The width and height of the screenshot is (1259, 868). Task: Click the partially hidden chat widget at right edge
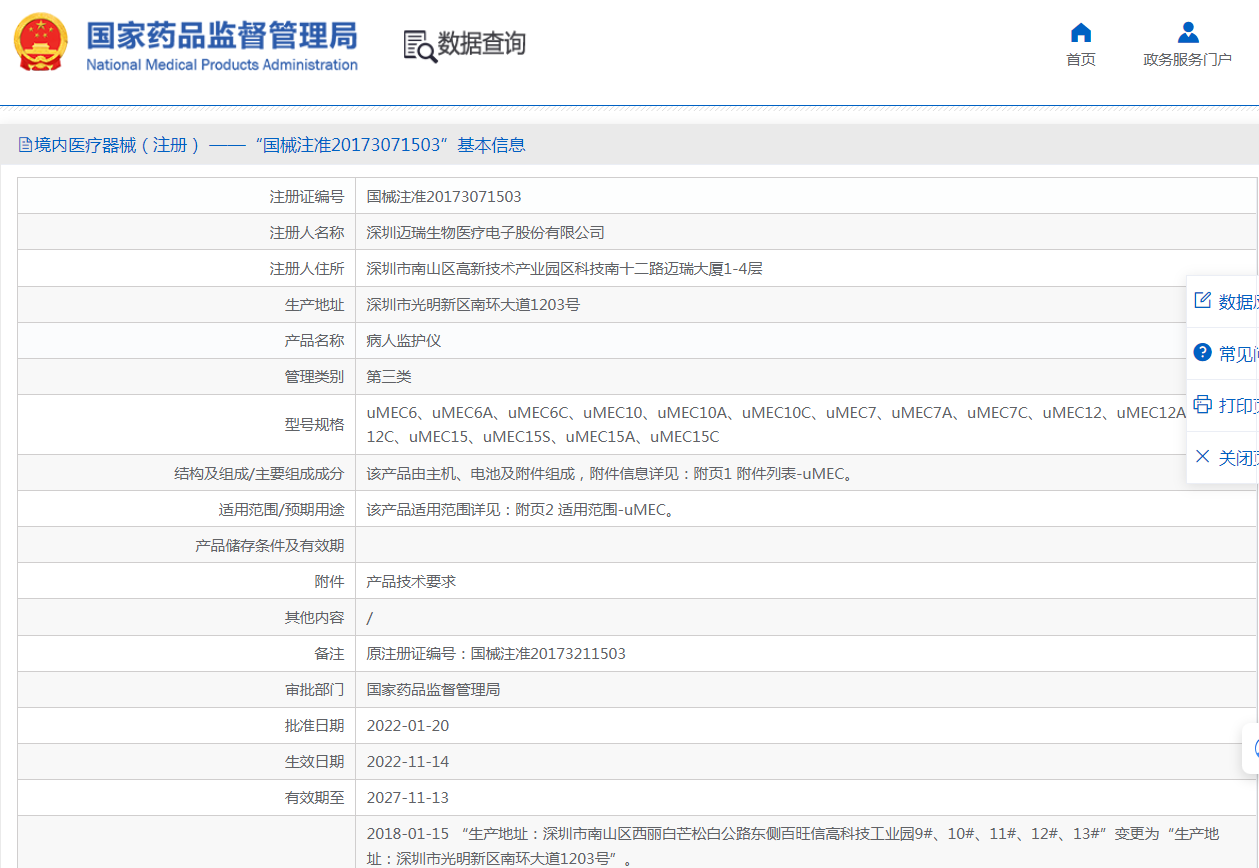[1251, 748]
